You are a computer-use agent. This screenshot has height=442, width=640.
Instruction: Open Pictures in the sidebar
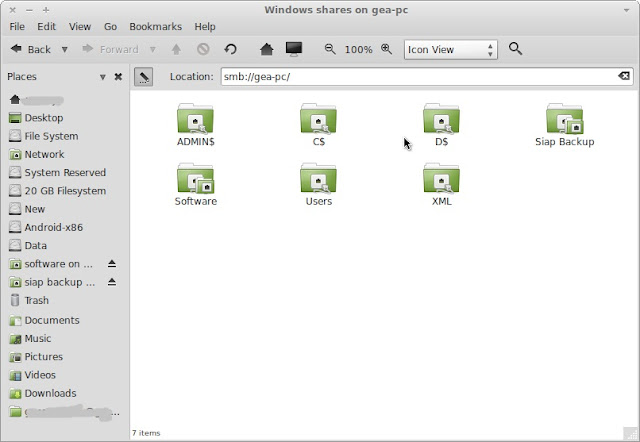coord(36,357)
